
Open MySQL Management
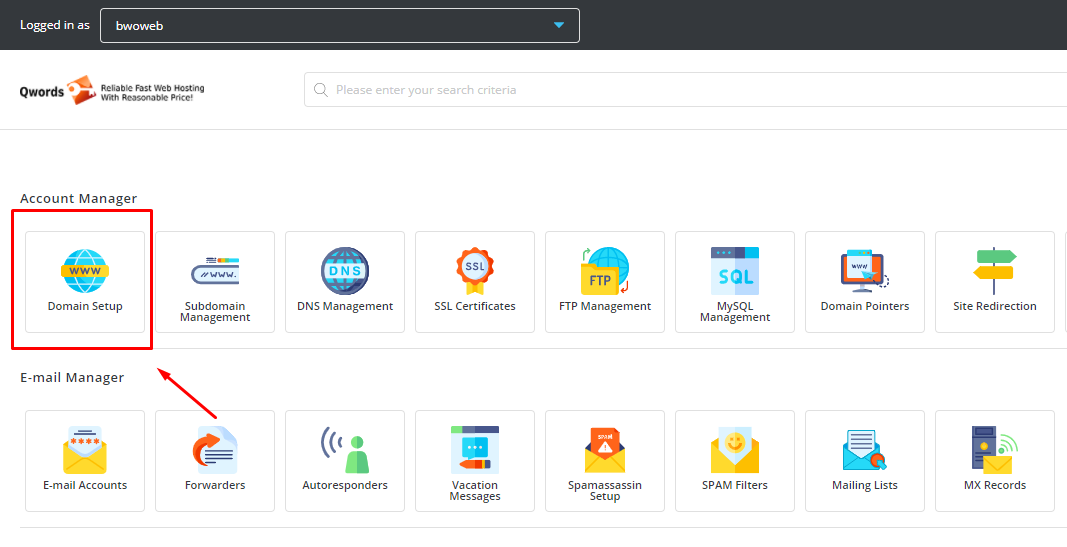pyautogui.click(x=735, y=282)
